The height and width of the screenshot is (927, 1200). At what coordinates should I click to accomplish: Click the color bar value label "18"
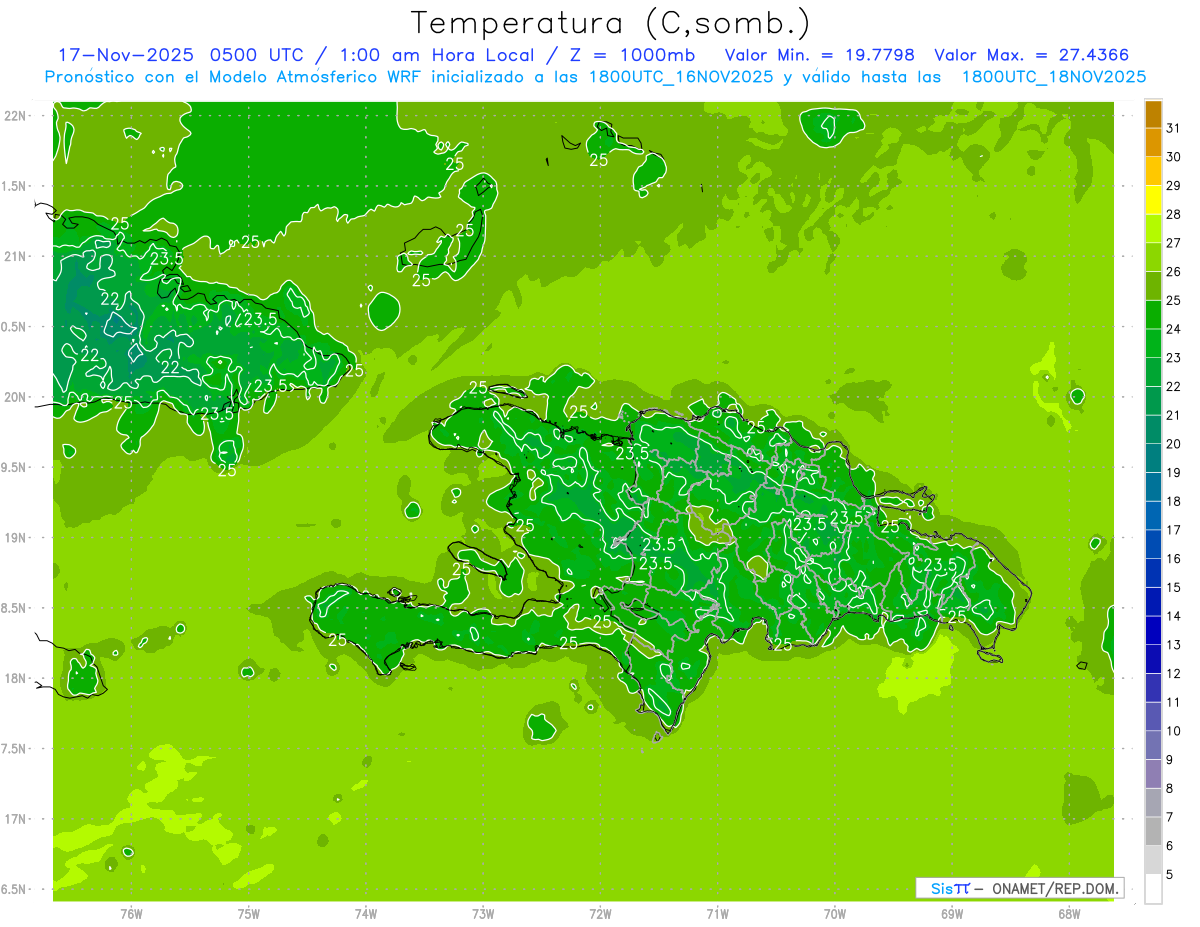(1173, 501)
